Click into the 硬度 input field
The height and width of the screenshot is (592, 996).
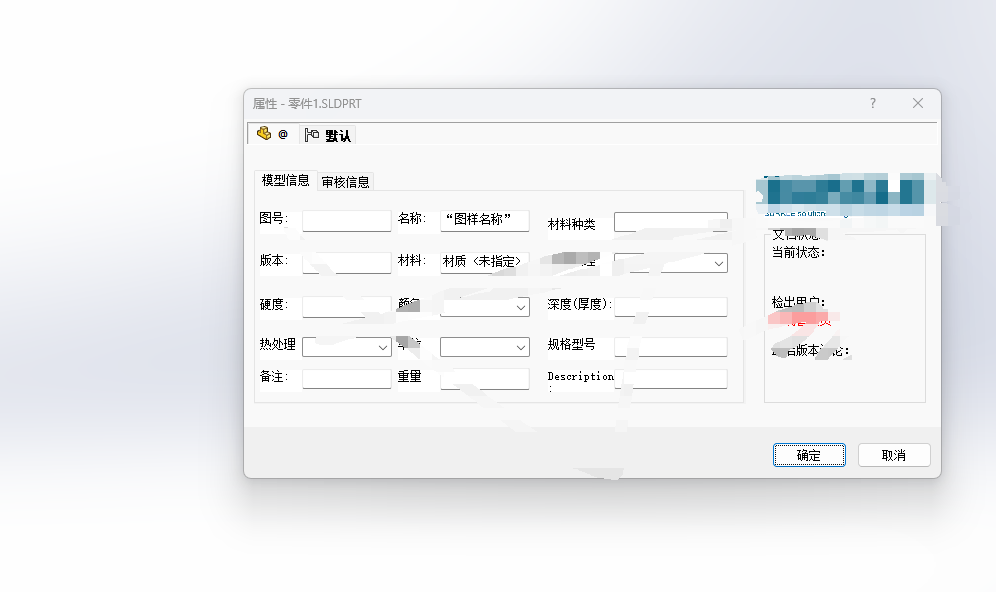click(346, 307)
